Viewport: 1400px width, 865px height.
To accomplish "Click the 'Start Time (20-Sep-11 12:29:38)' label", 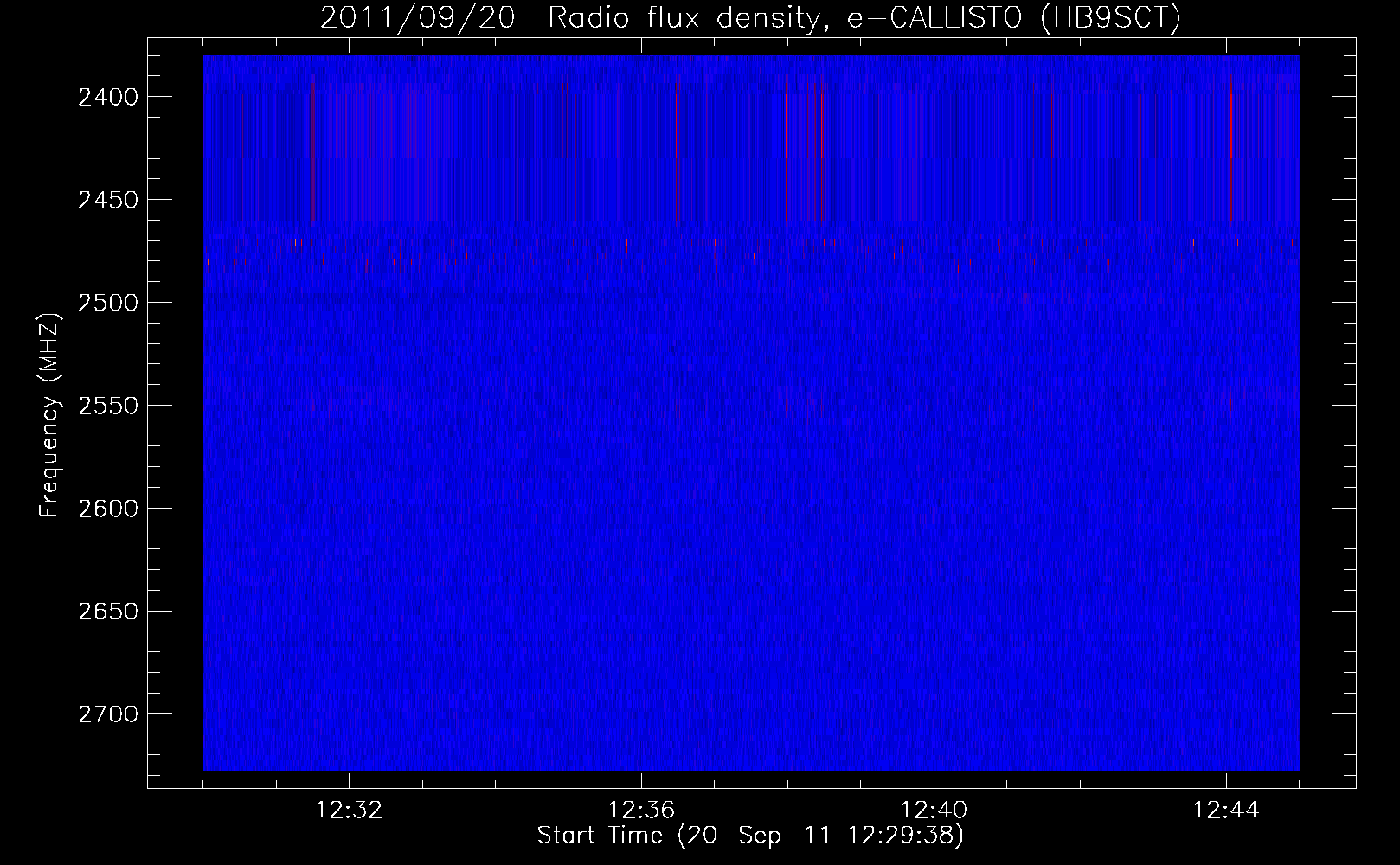I will [750, 836].
